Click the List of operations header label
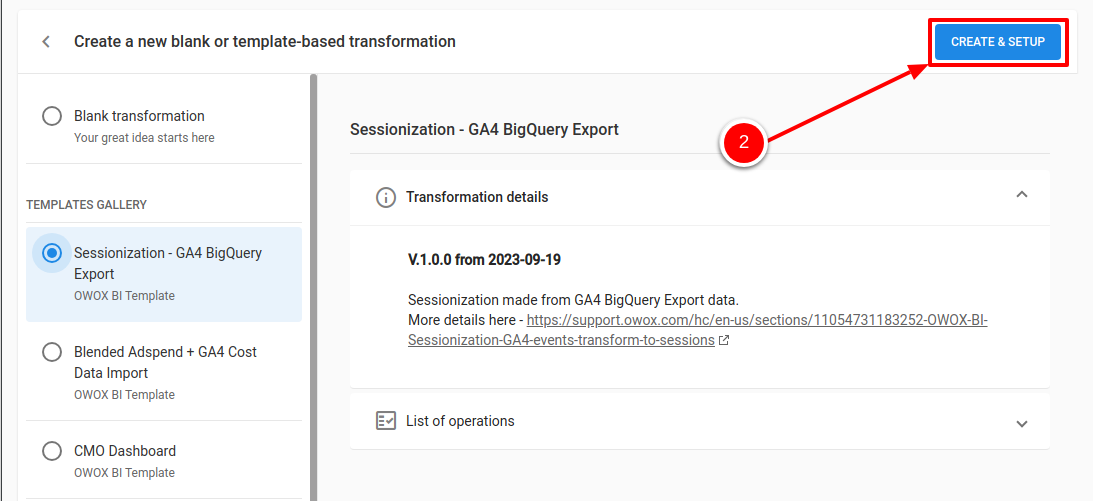Viewport: 1093px width, 501px height. click(x=460, y=421)
